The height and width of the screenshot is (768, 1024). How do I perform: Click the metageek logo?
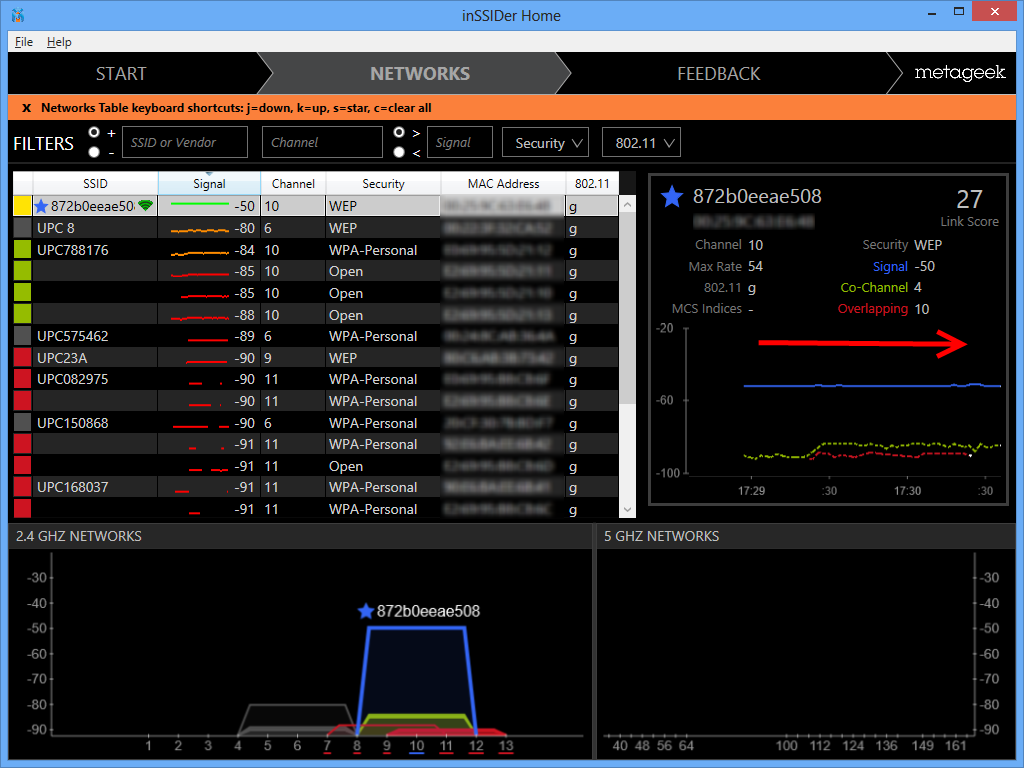pos(959,73)
